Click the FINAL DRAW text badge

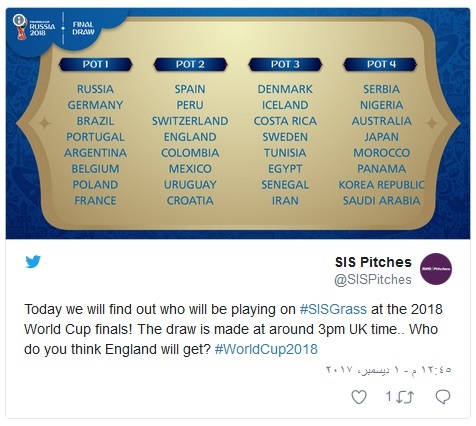(83, 28)
